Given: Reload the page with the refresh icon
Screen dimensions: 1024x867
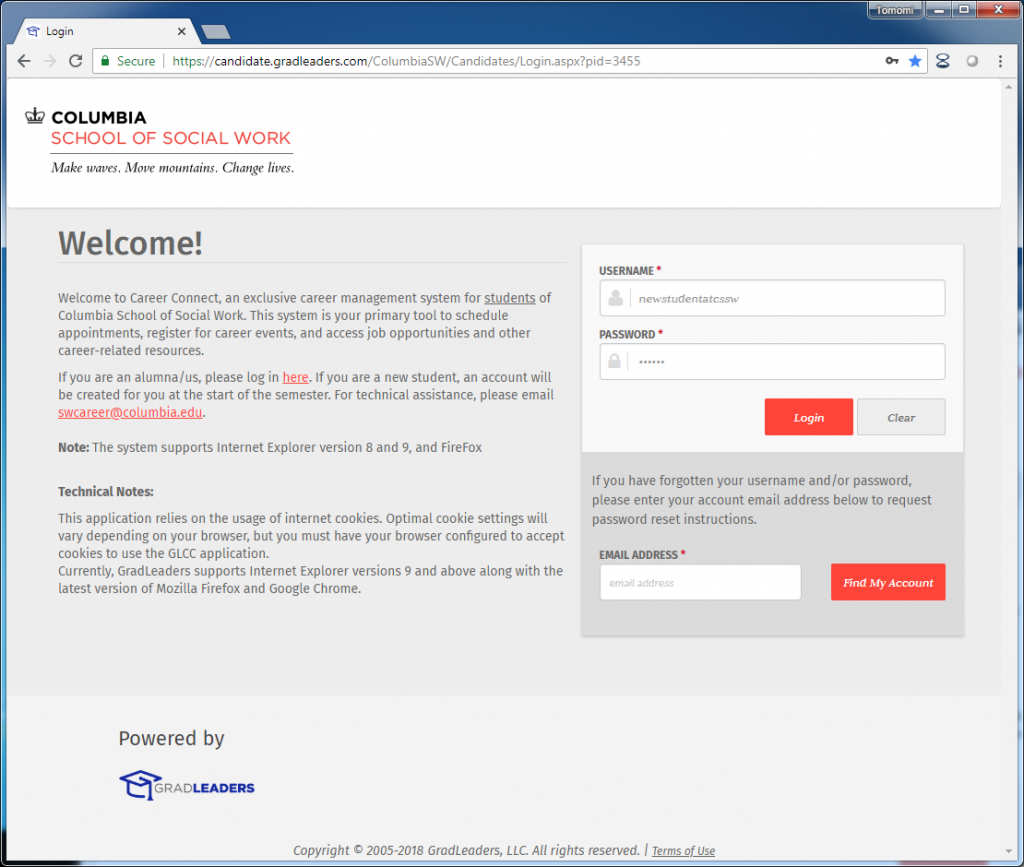Looking at the screenshot, I should (x=76, y=61).
